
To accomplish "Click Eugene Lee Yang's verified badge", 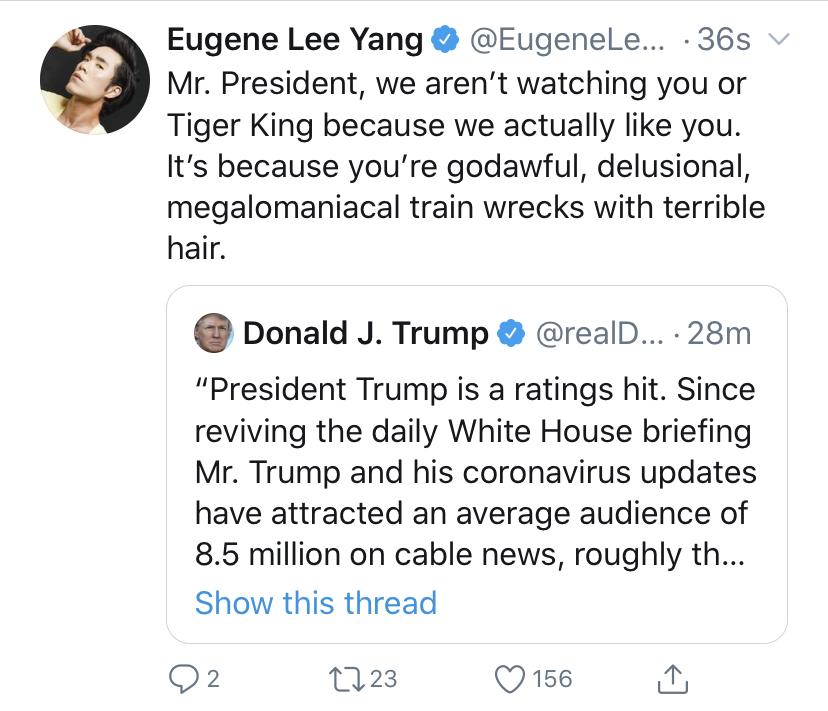I will [x=445, y=39].
